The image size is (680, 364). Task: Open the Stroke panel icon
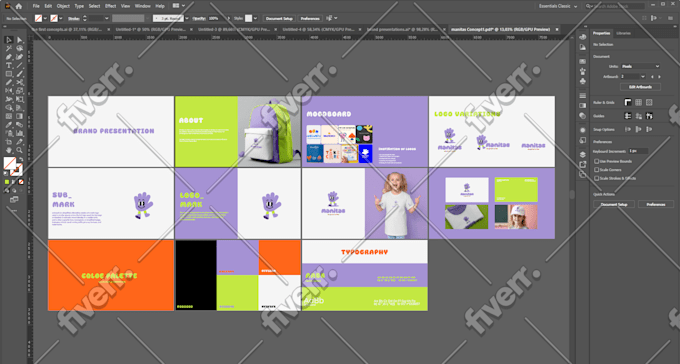tap(582, 95)
